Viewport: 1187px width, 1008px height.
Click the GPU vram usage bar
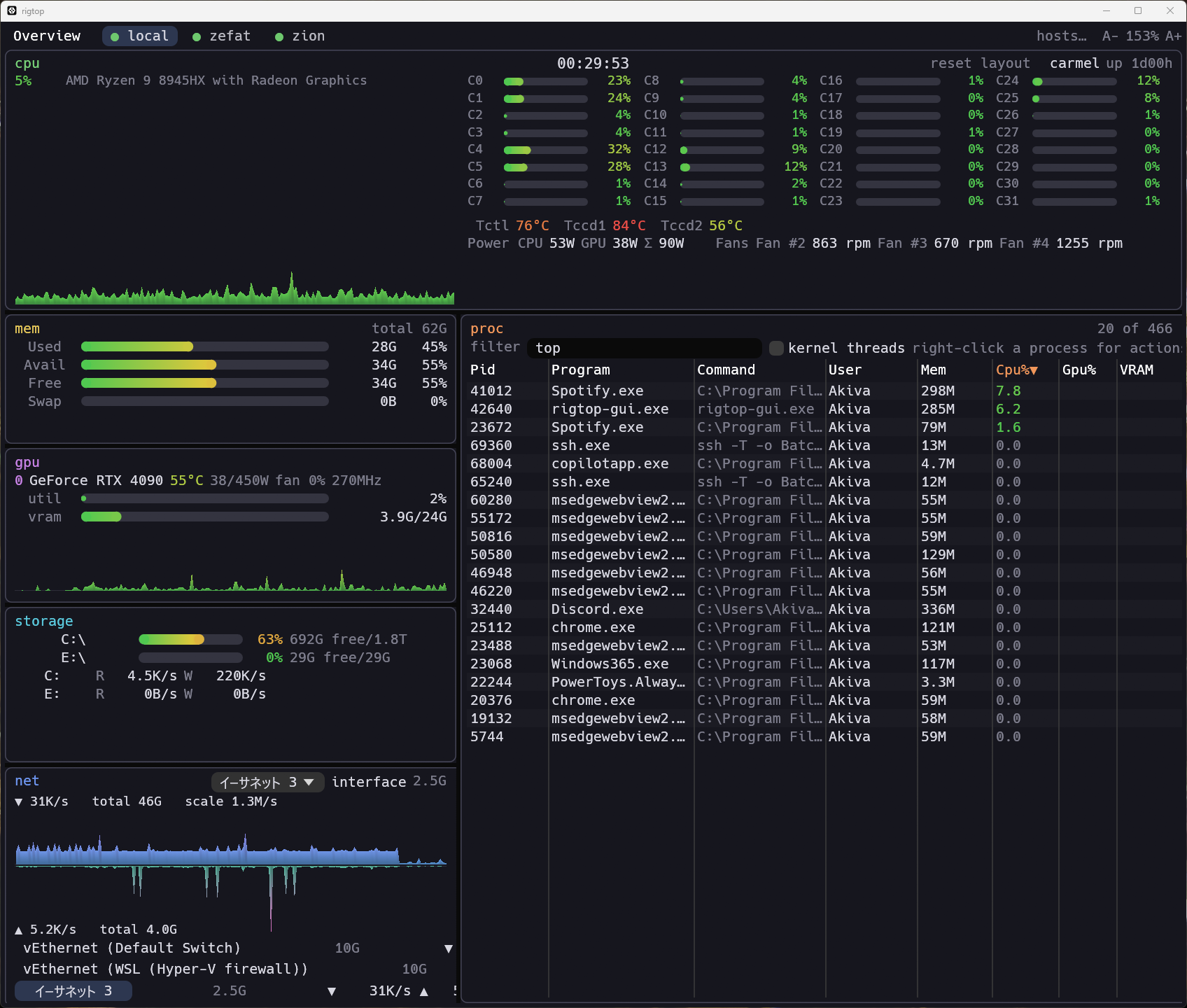pyautogui.click(x=204, y=517)
